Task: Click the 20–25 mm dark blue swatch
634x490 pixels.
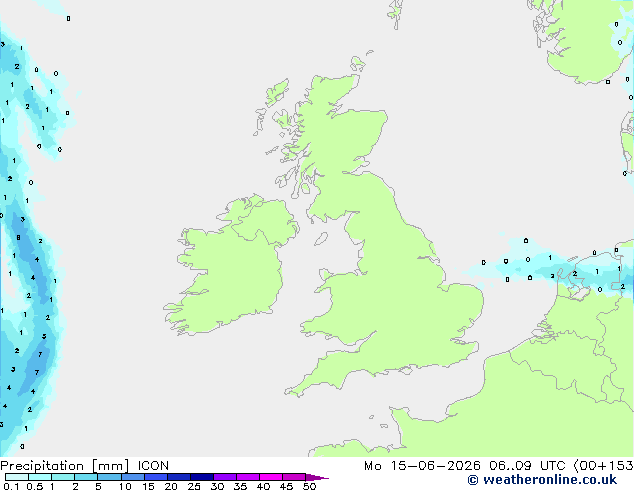Action: (x=179, y=477)
